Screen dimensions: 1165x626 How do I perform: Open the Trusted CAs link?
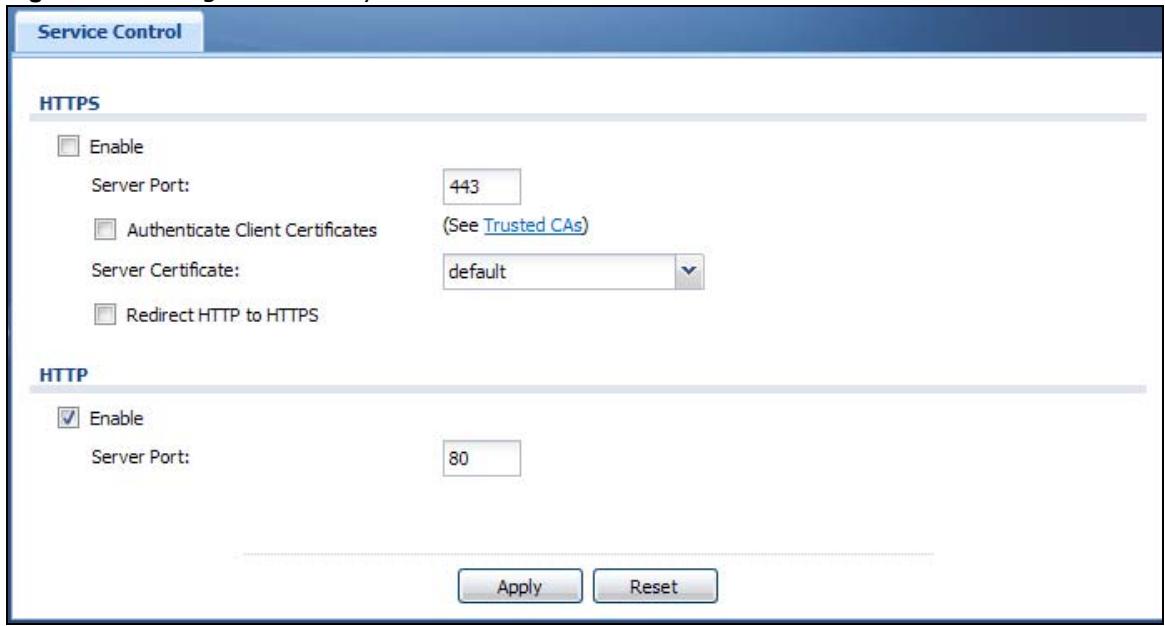pos(533,225)
